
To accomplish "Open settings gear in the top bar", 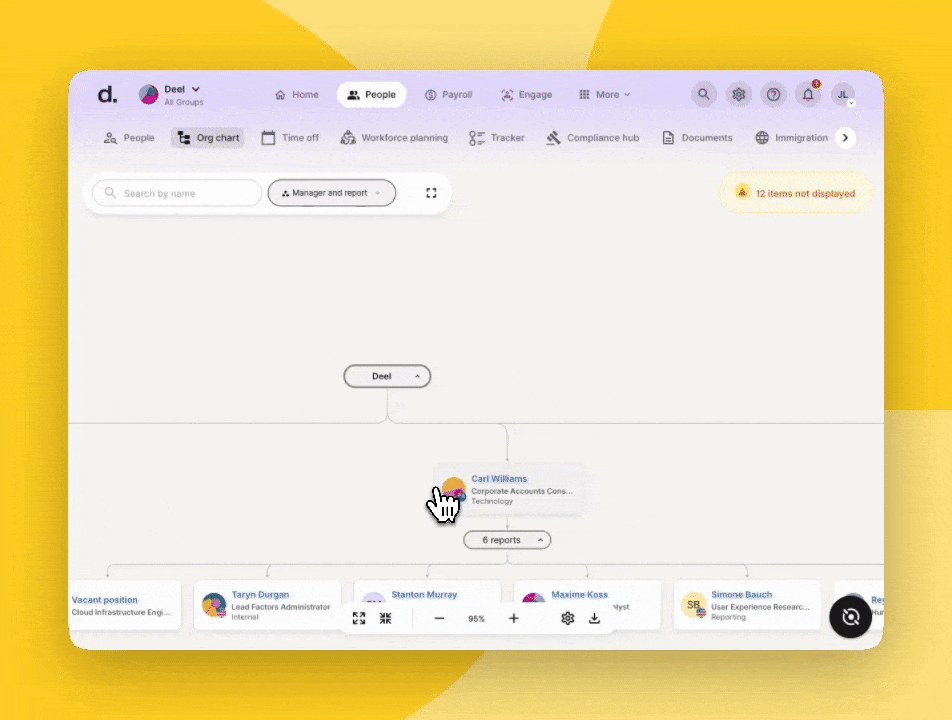I will point(738,95).
